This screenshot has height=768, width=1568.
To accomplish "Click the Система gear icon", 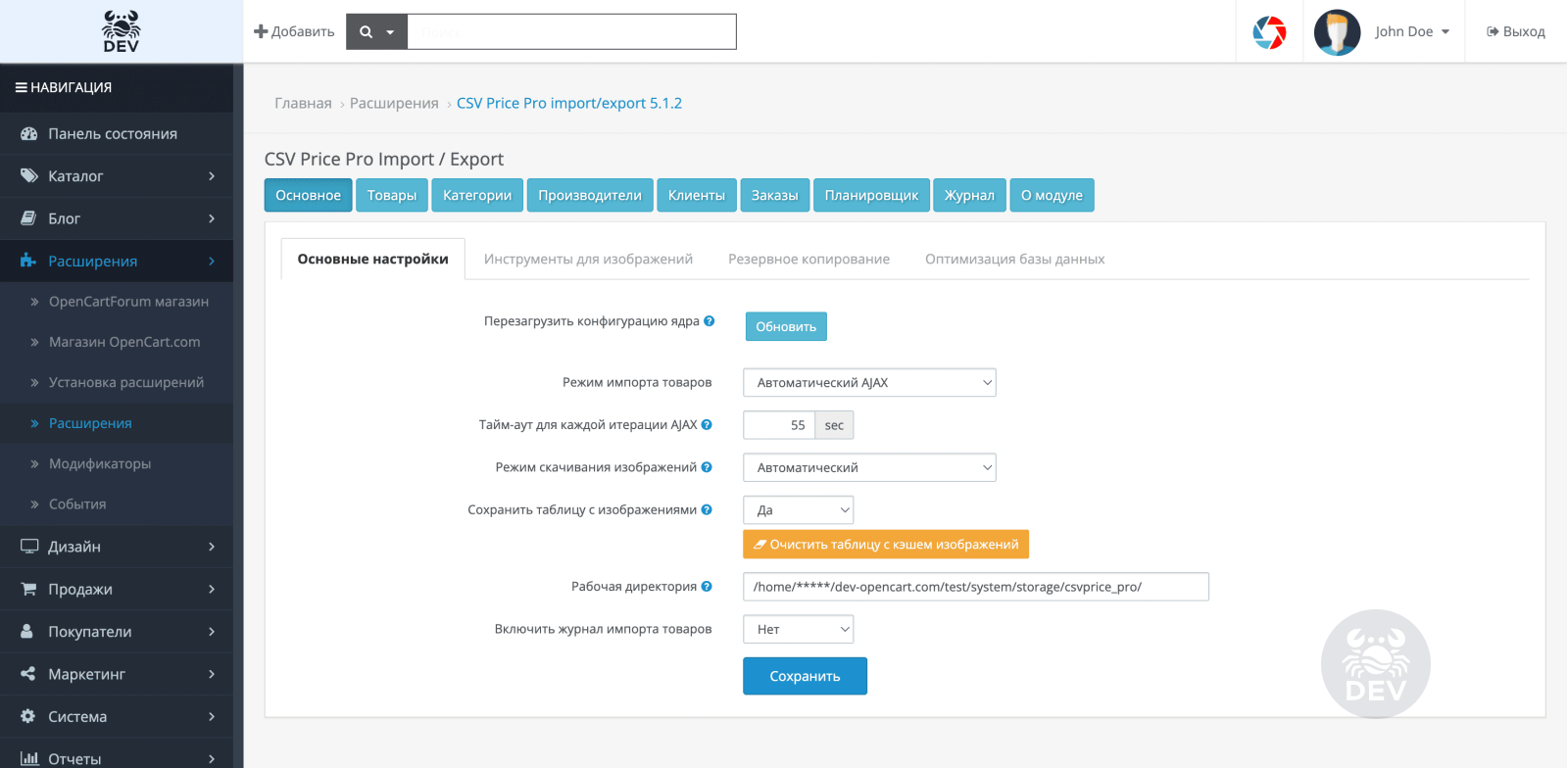I will point(28,716).
